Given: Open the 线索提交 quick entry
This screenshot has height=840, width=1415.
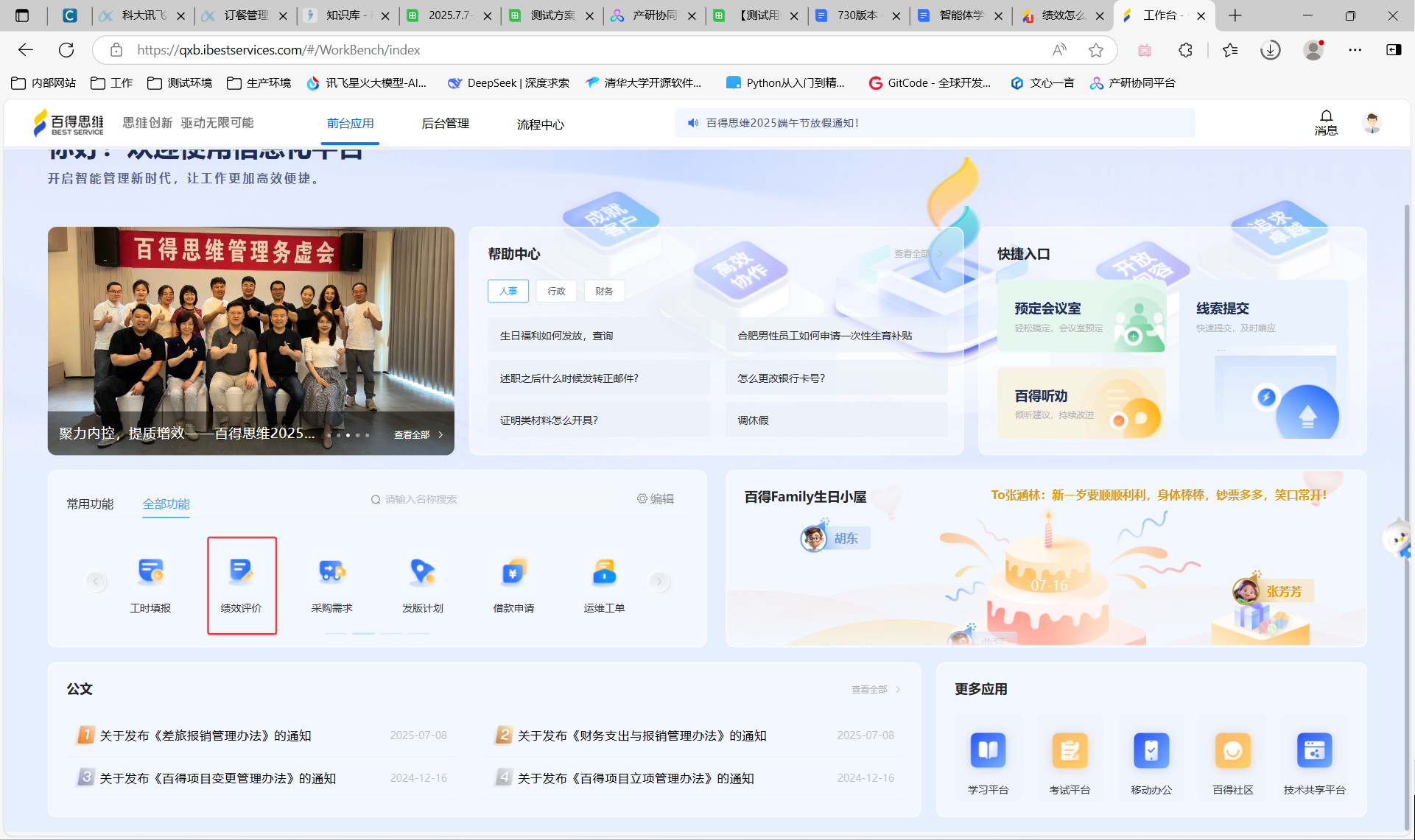Looking at the screenshot, I should [x=1263, y=359].
